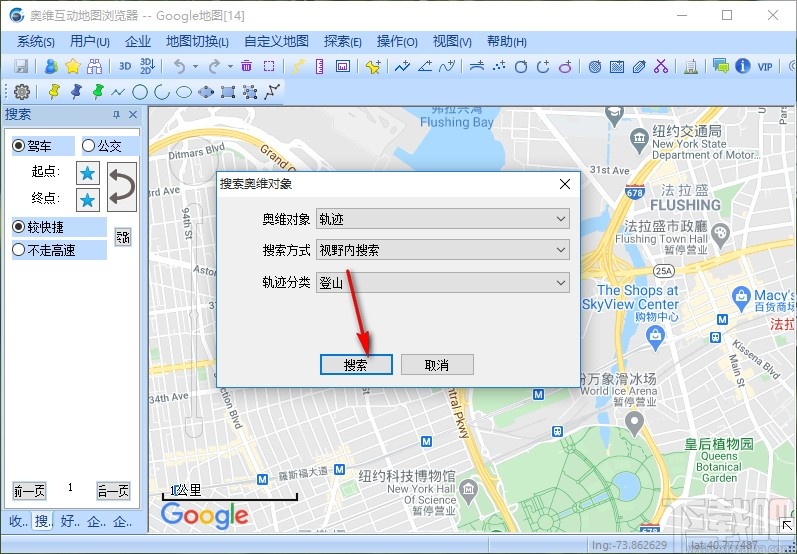Click the 后一页 next page button

[113, 491]
